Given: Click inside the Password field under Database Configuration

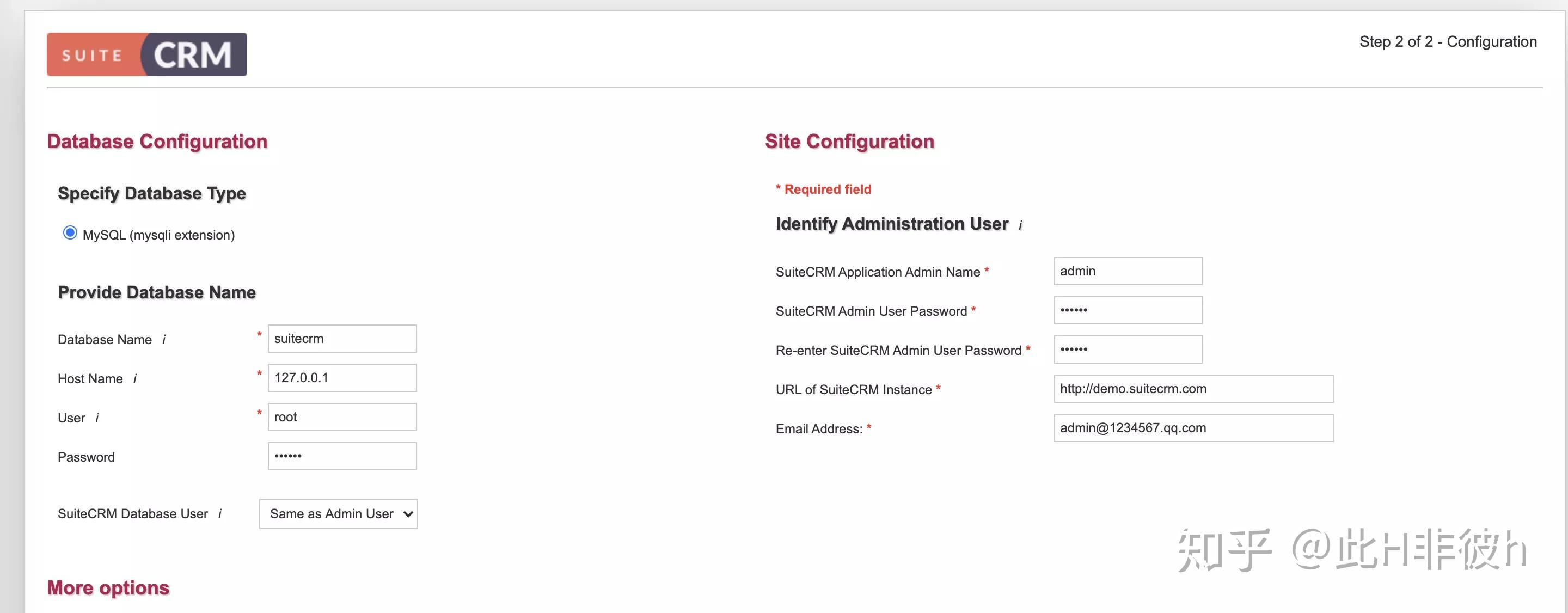Looking at the screenshot, I should [x=342, y=456].
